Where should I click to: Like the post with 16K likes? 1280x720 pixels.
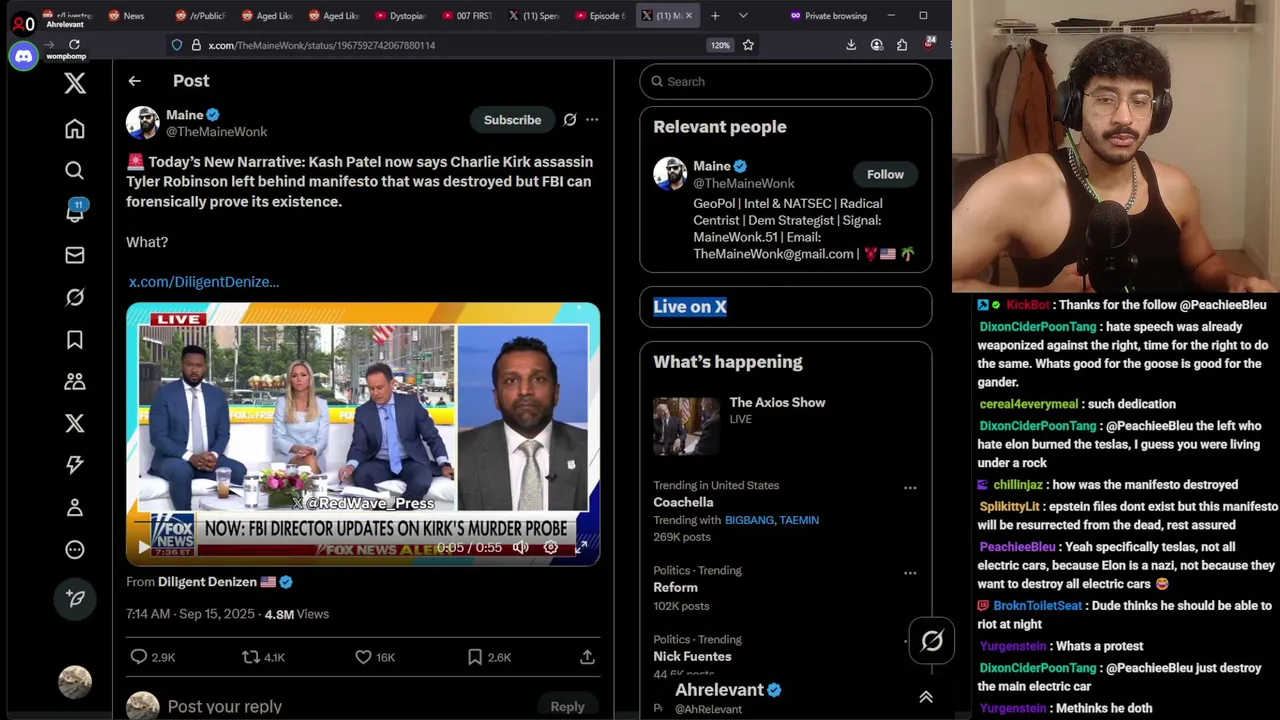tap(375, 657)
